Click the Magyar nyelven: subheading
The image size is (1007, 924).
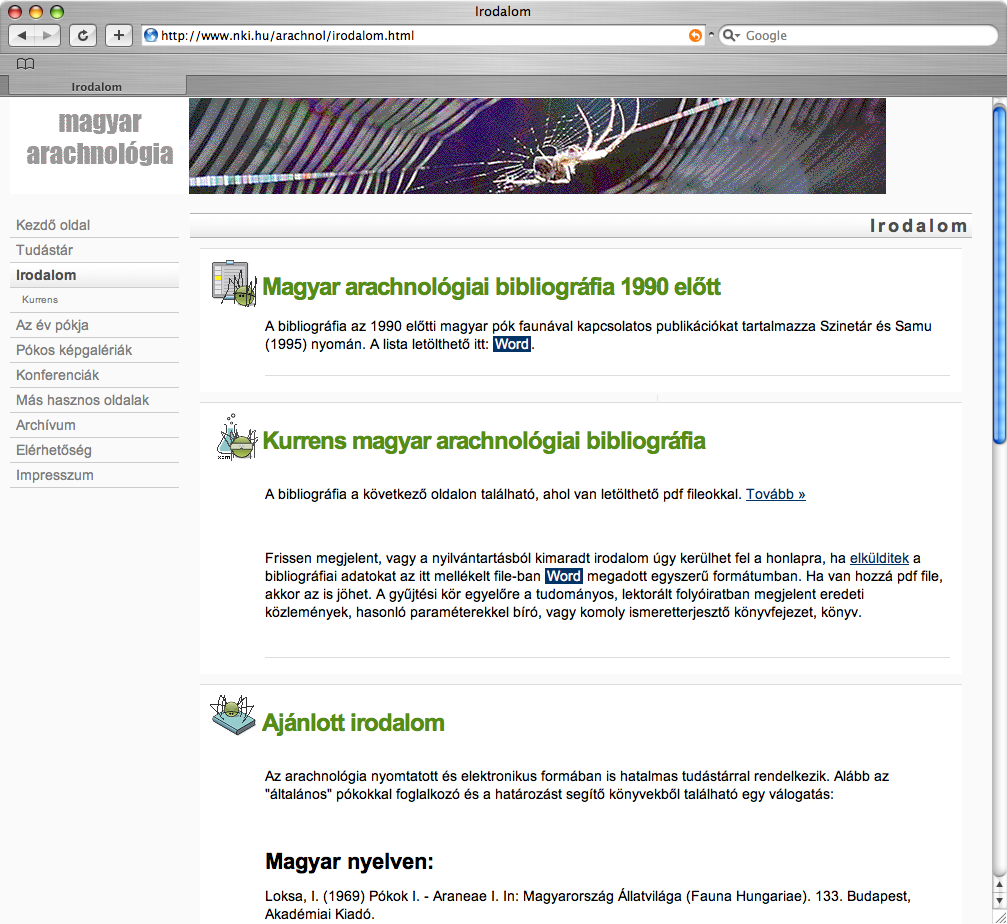[349, 862]
